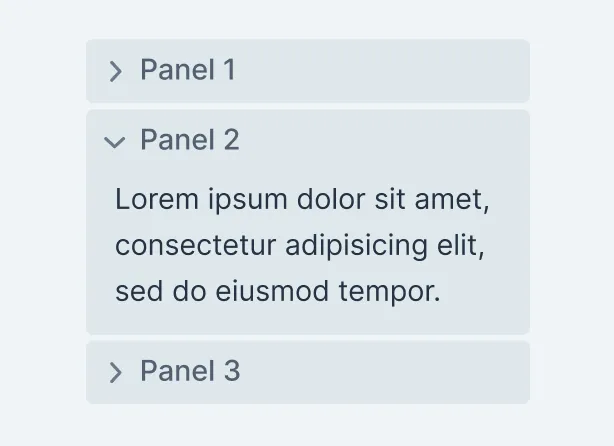Screen dimensions: 614x446
Task: Collapse Panel 2 via its header label
Action: [x=190, y=140]
